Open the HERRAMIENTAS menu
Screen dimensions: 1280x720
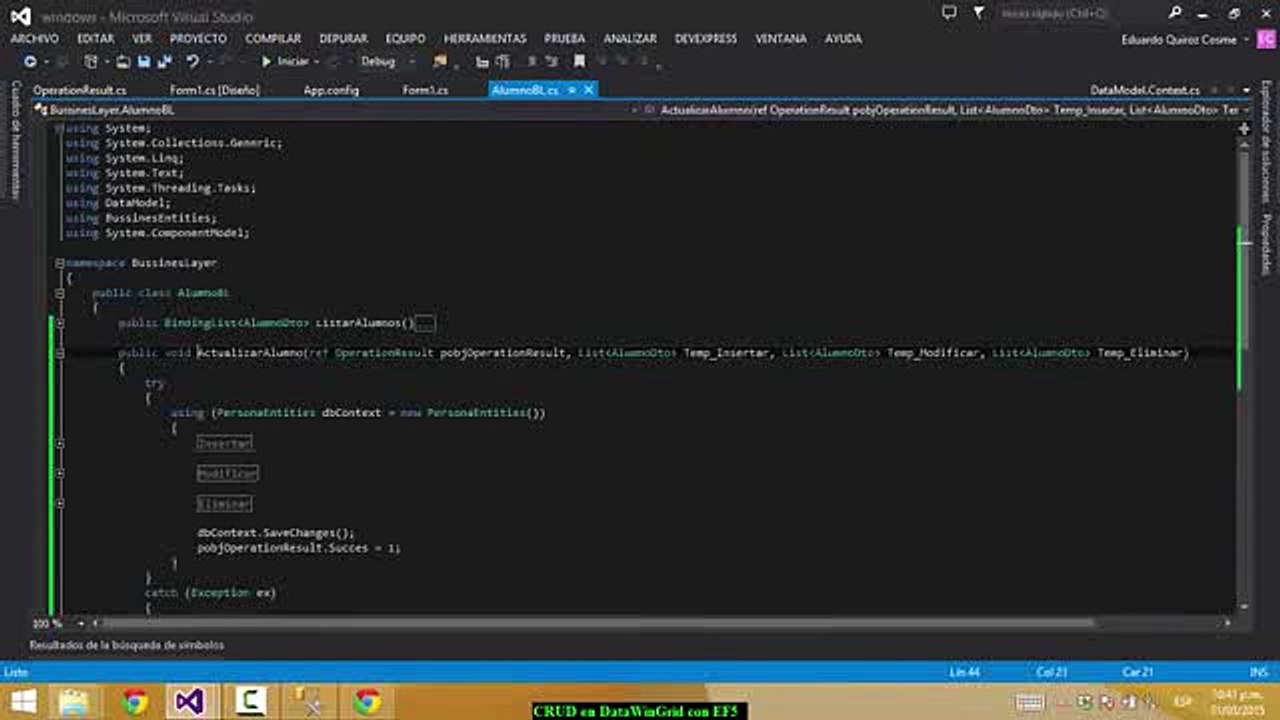(485, 39)
